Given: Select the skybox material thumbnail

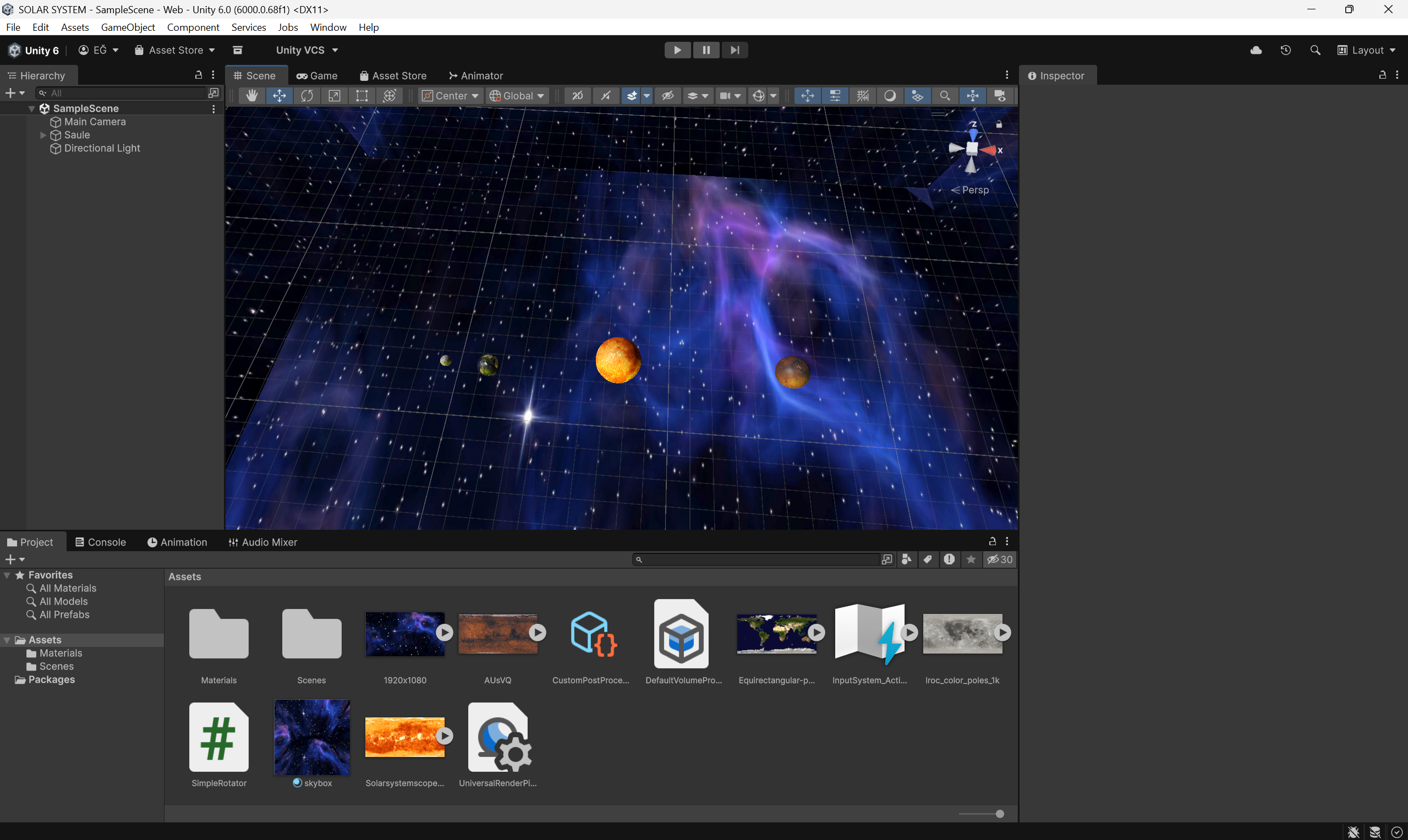Looking at the screenshot, I should [x=312, y=737].
